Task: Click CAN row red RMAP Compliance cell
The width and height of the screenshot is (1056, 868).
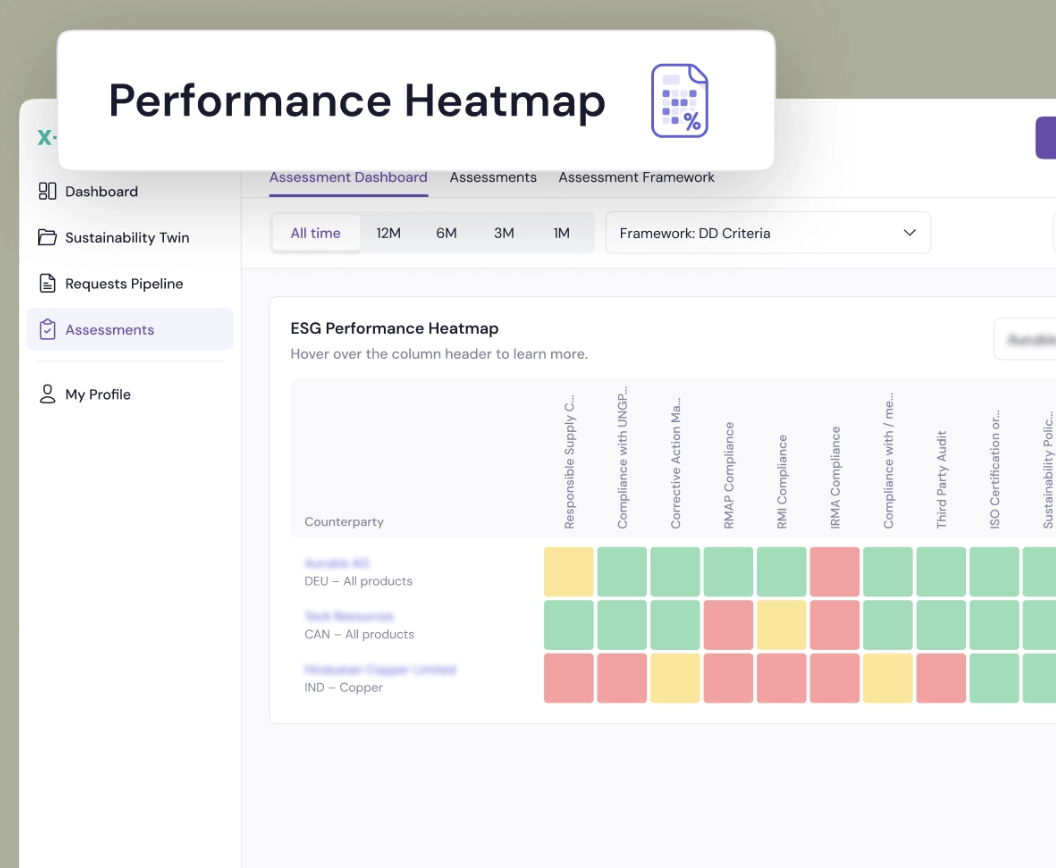Action: click(x=729, y=625)
